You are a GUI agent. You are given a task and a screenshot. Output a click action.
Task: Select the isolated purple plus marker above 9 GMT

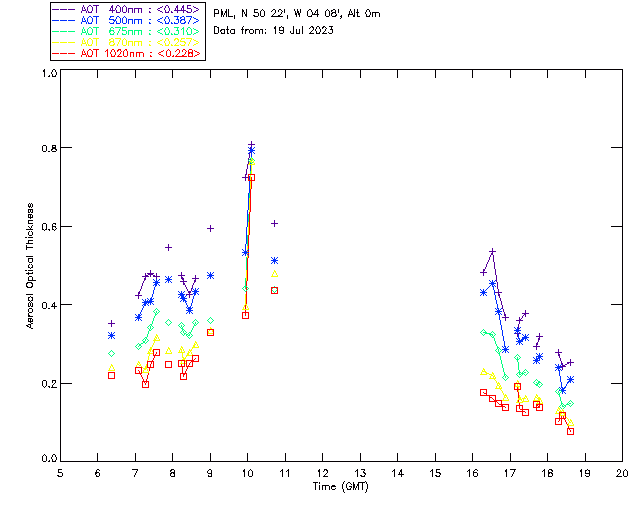(x=210, y=229)
